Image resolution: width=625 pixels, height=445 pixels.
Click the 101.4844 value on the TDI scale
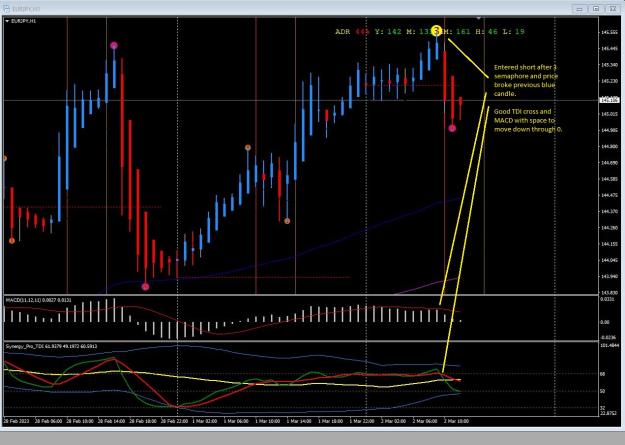(x=609, y=345)
